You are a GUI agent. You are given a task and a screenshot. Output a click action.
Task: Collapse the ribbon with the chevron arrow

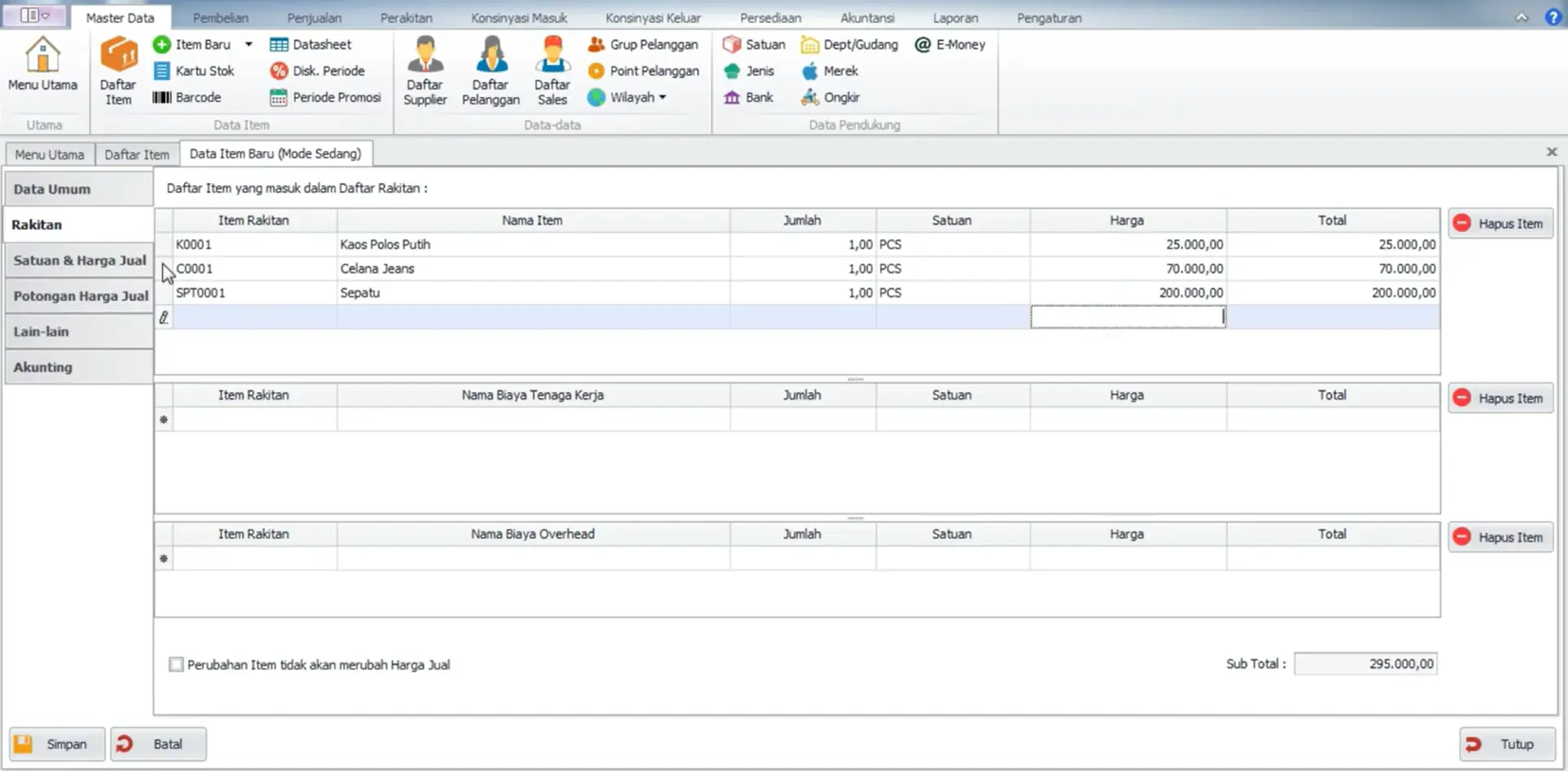1521,17
